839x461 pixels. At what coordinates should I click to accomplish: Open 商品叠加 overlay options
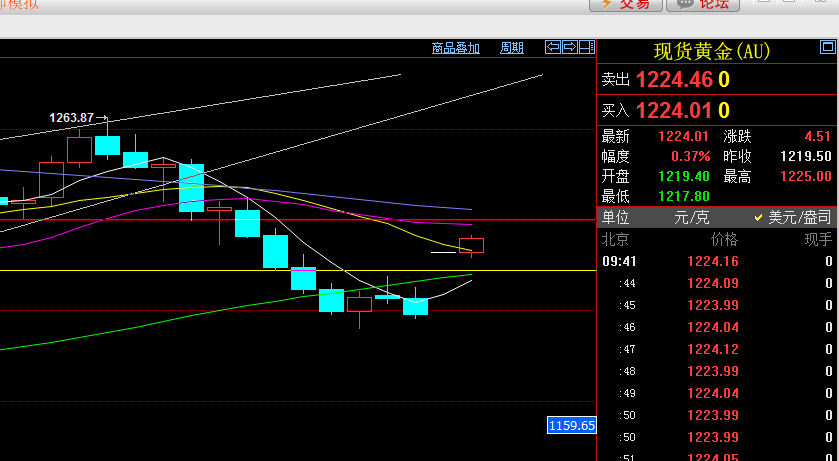[456, 47]
